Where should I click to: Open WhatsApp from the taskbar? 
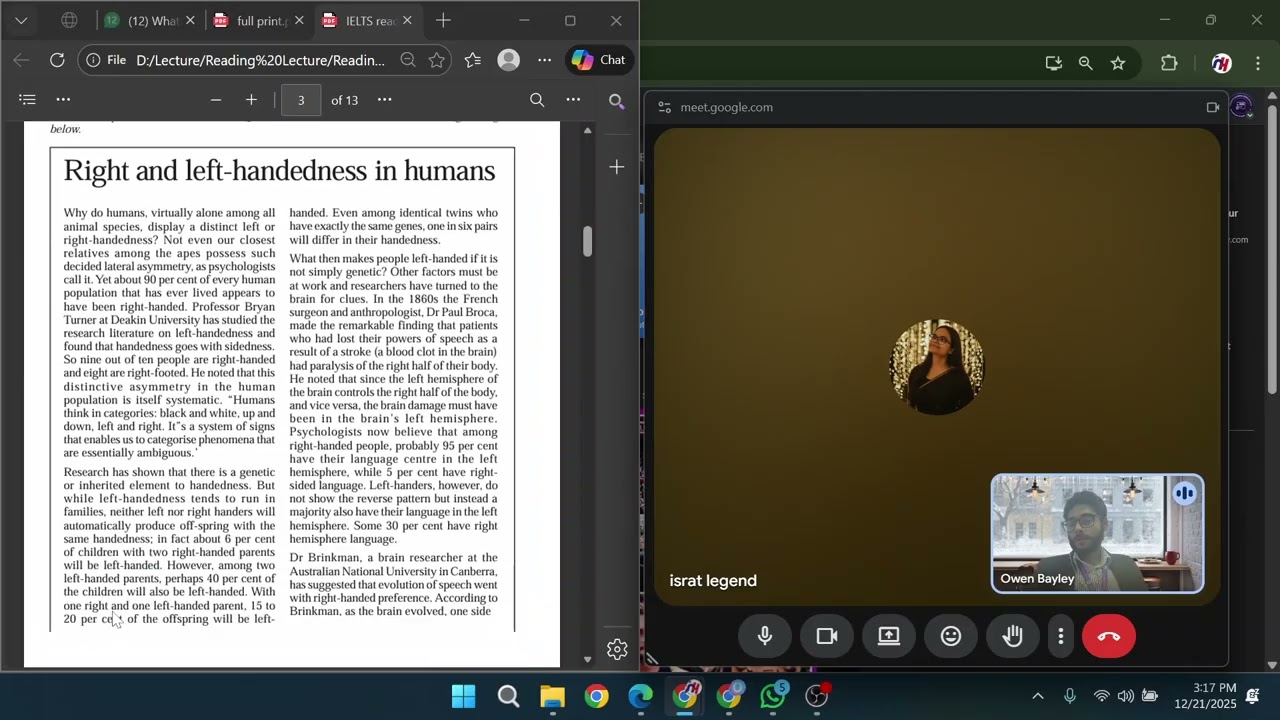point(774,696)
